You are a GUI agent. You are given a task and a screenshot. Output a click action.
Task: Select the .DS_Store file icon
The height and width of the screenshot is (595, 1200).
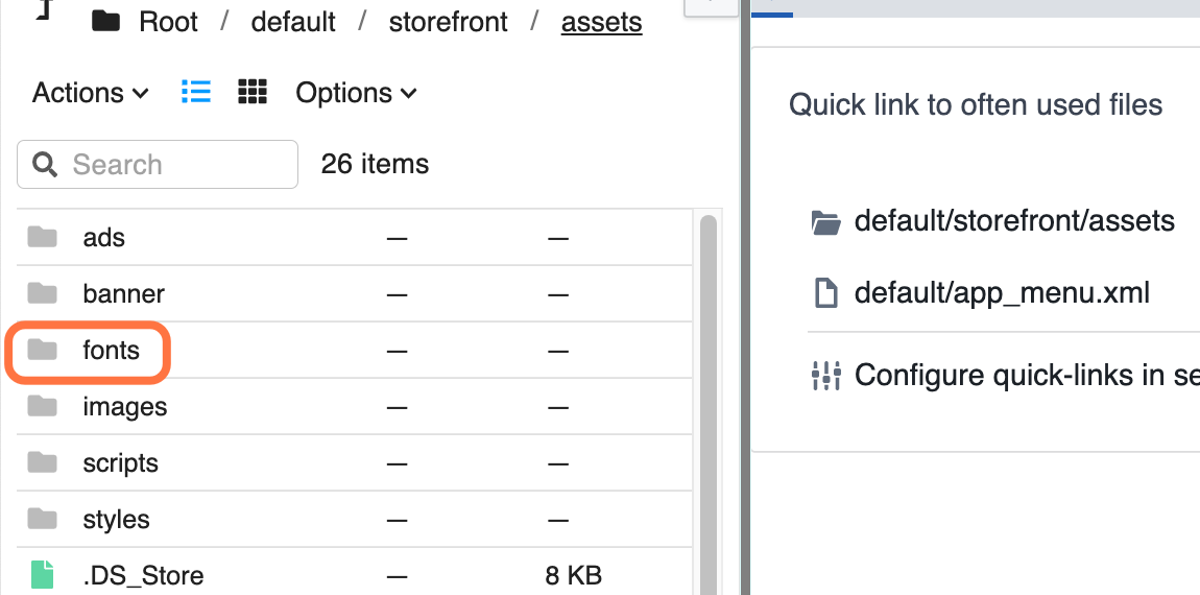[42, 575]
